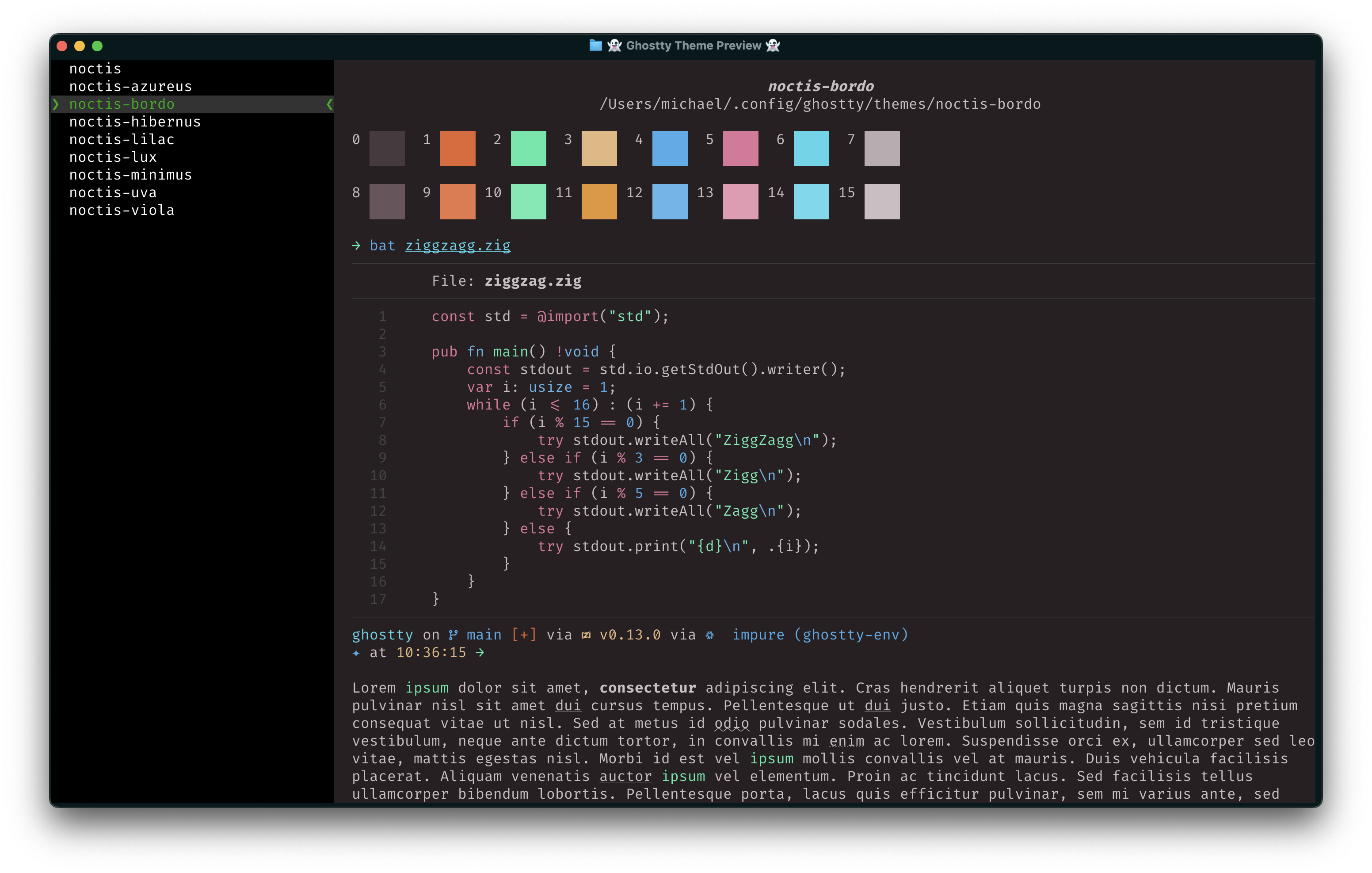The height and width of the screenshot is (873, 1372).
Task: Click the pink swatch 5
Action: pos(740,148)
